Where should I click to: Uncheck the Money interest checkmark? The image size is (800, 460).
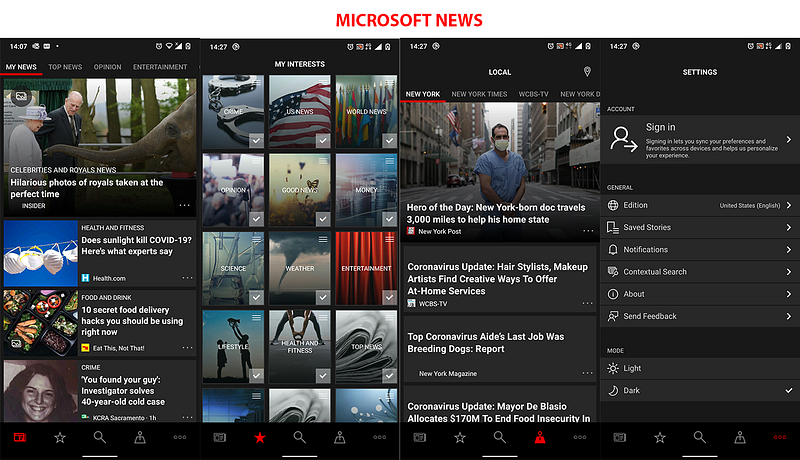[x=389, y=219]
